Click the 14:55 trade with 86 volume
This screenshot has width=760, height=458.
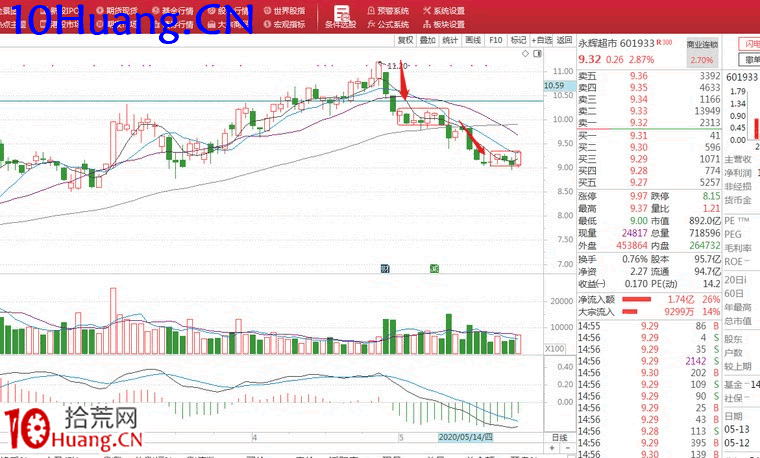(649, 326)
